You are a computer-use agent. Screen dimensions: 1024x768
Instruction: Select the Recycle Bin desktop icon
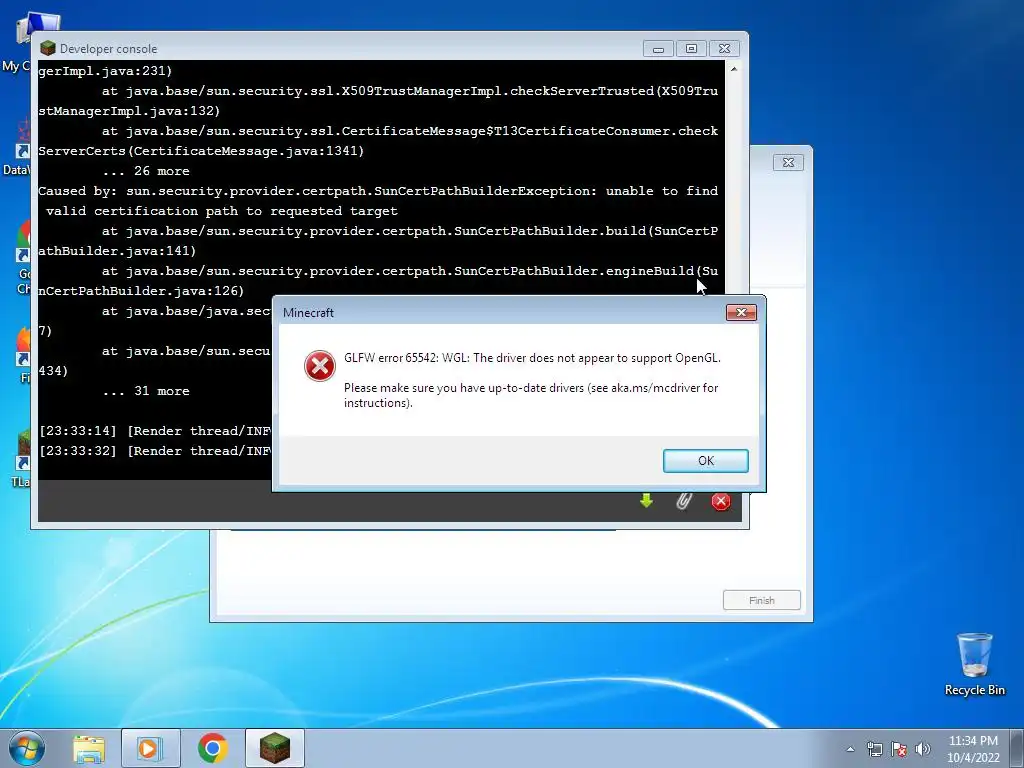[974, 664]
